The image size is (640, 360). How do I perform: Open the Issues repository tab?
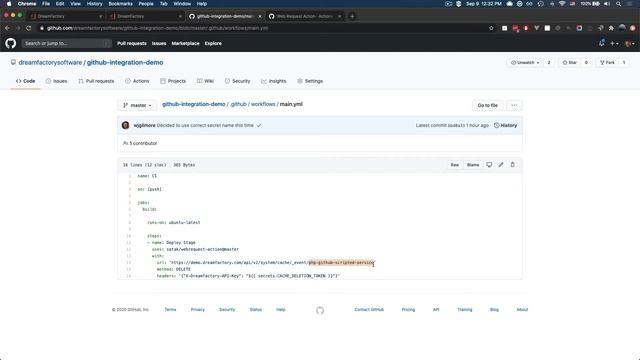point(56,81)
